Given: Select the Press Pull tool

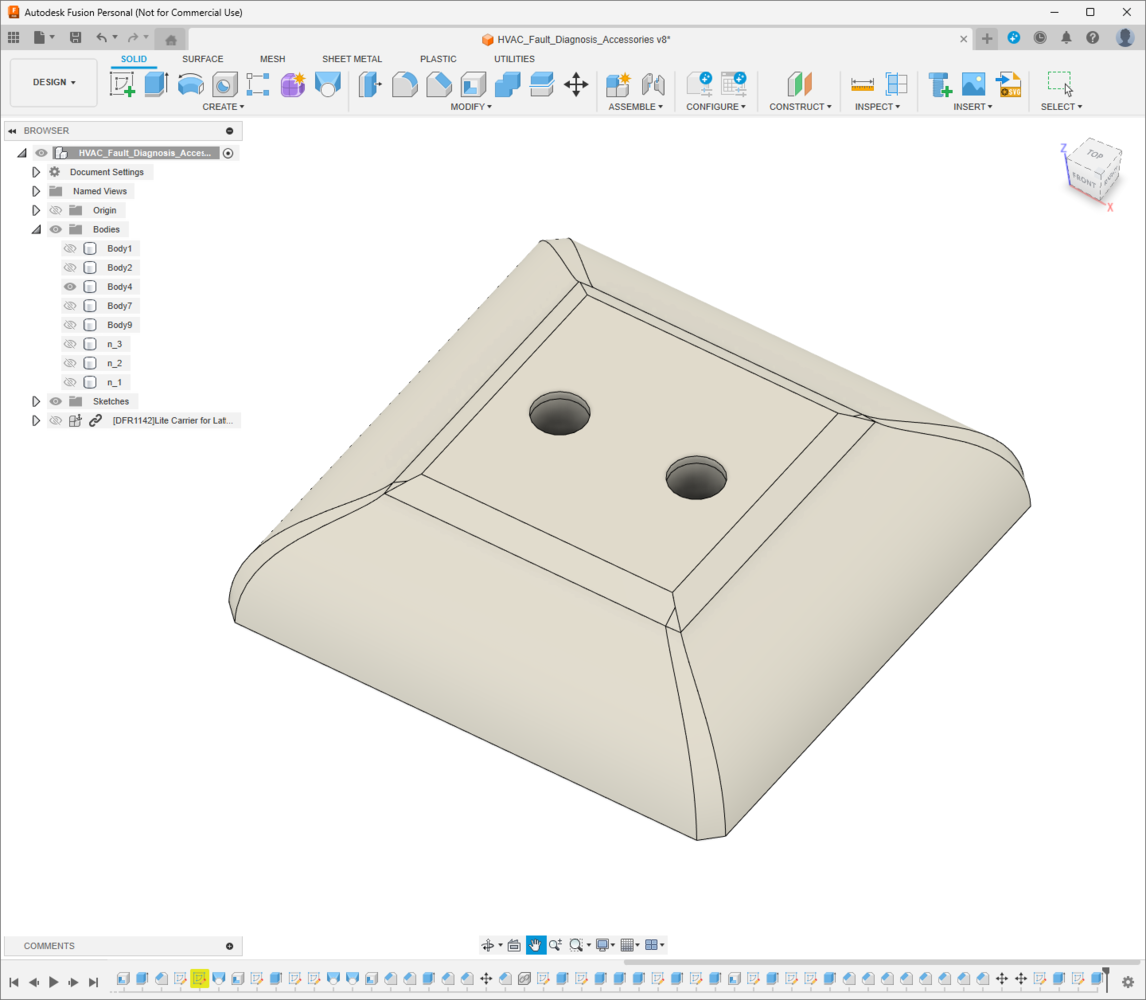Looking at the screenshot, I should pyautogui.click(x=370, y=84).
